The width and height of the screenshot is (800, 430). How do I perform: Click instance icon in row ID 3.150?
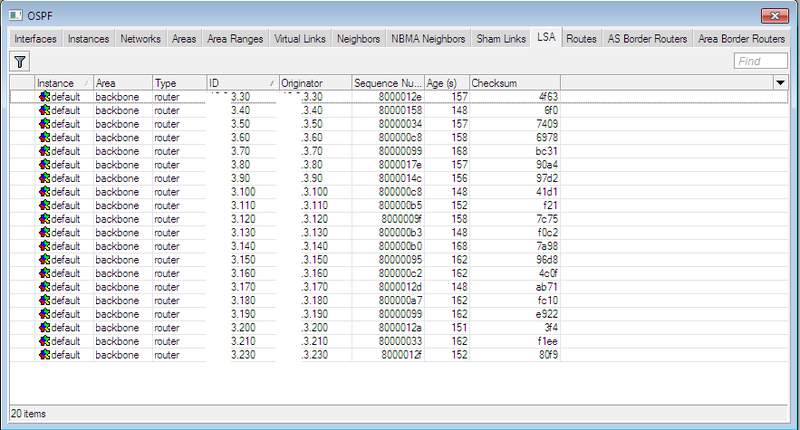tap(44, 260)
